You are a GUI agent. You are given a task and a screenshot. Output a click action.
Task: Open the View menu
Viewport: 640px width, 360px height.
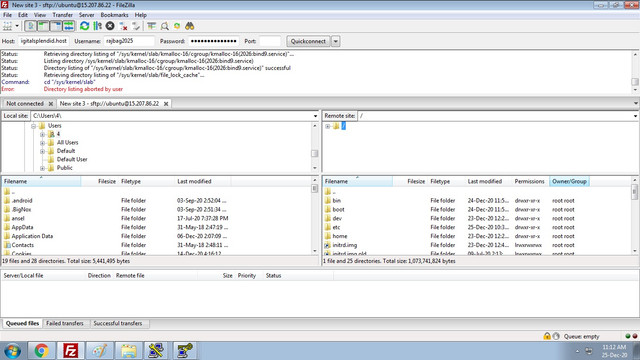click(x=40, y=15)
